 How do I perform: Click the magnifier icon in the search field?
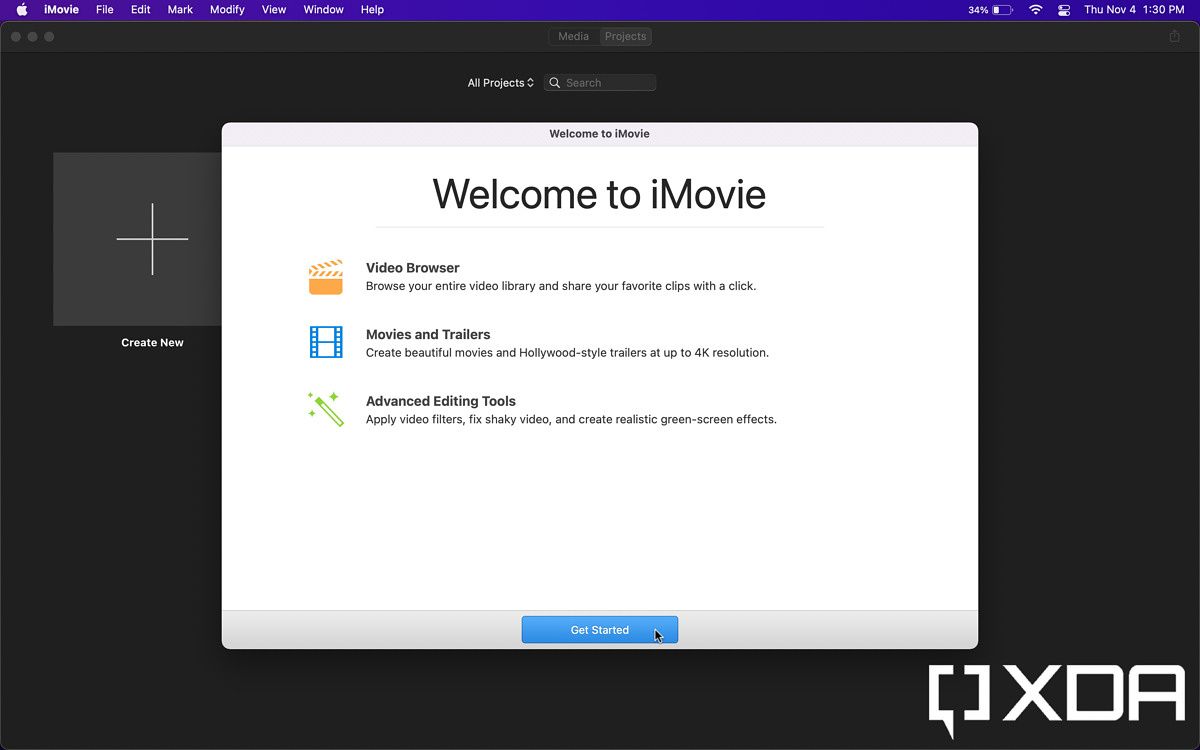554,82
